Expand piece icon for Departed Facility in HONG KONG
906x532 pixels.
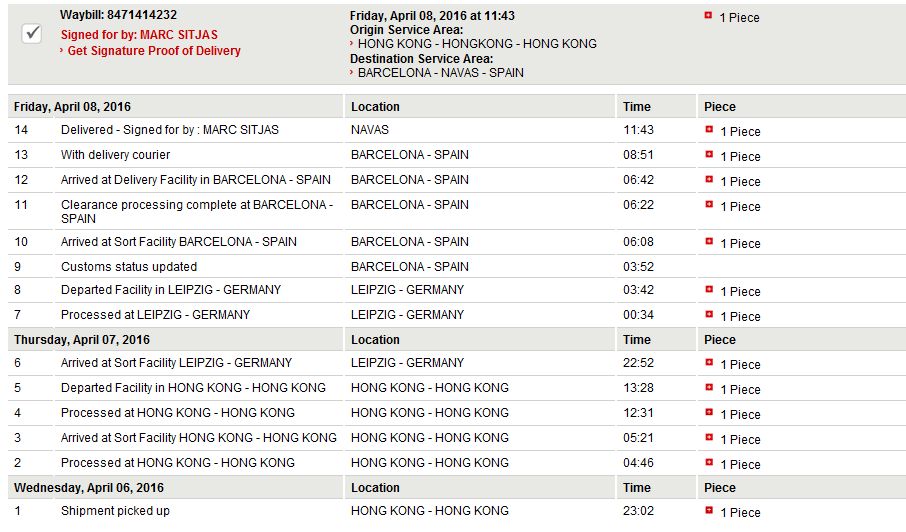pyautogui.click(x=709, y=387)
